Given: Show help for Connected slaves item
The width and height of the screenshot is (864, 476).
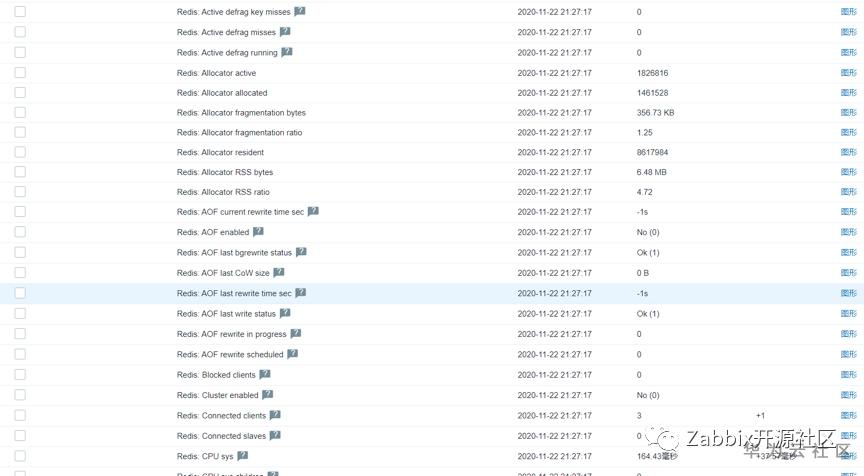Looking at the screenshot, I should [x=275, y=435].
